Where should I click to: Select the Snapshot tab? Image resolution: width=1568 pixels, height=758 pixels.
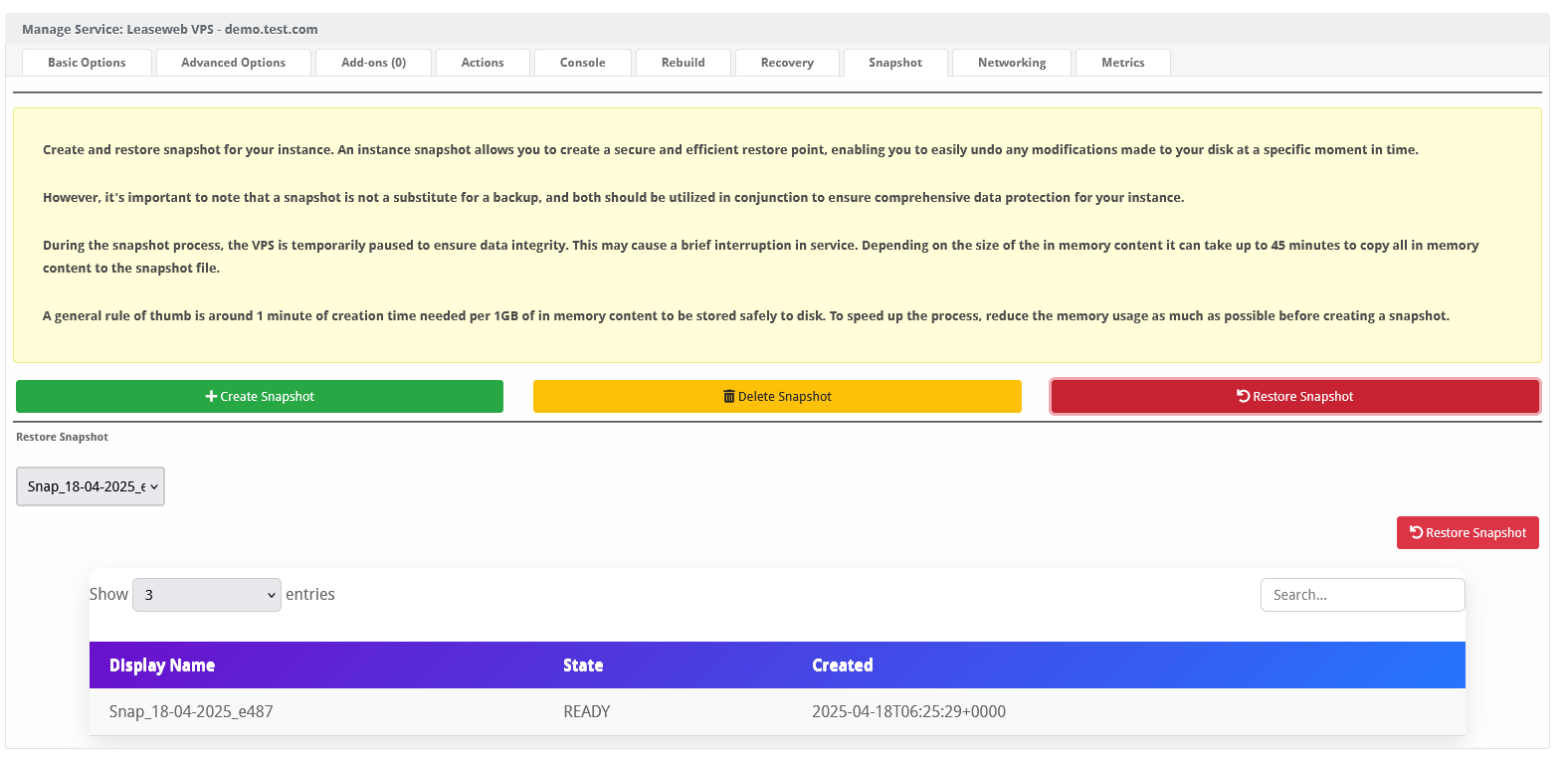tap(895, 63)
